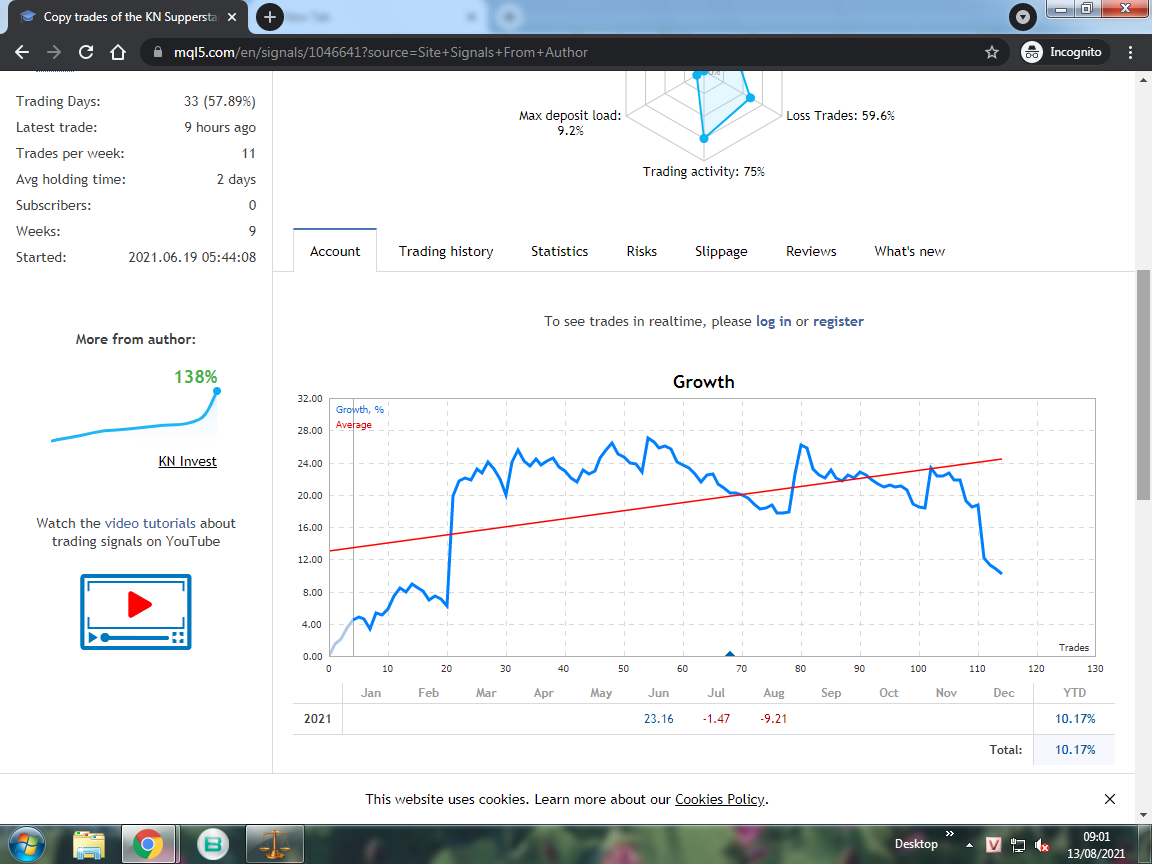Click the June 23.16 monthly value

[x=658, y=719]
